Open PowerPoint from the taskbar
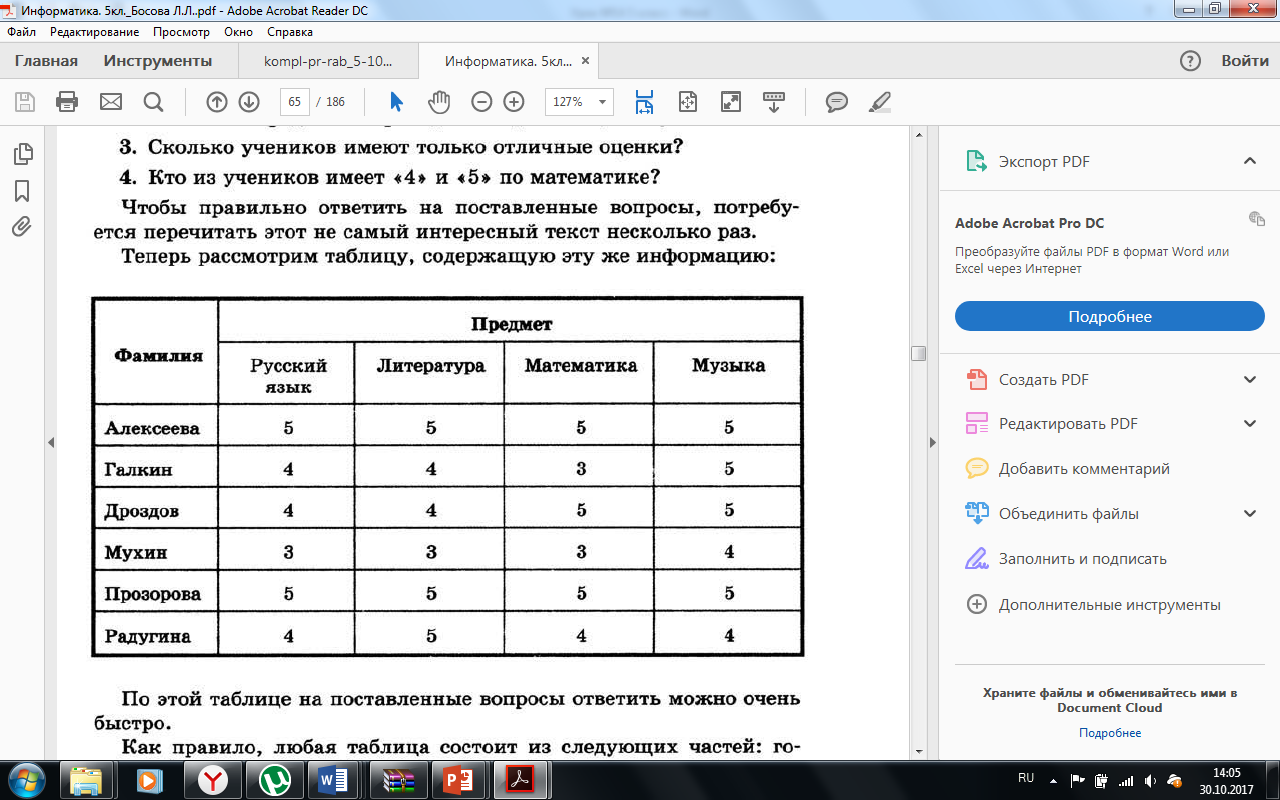Screen dimensions: 1280x800 click(456, 778)
